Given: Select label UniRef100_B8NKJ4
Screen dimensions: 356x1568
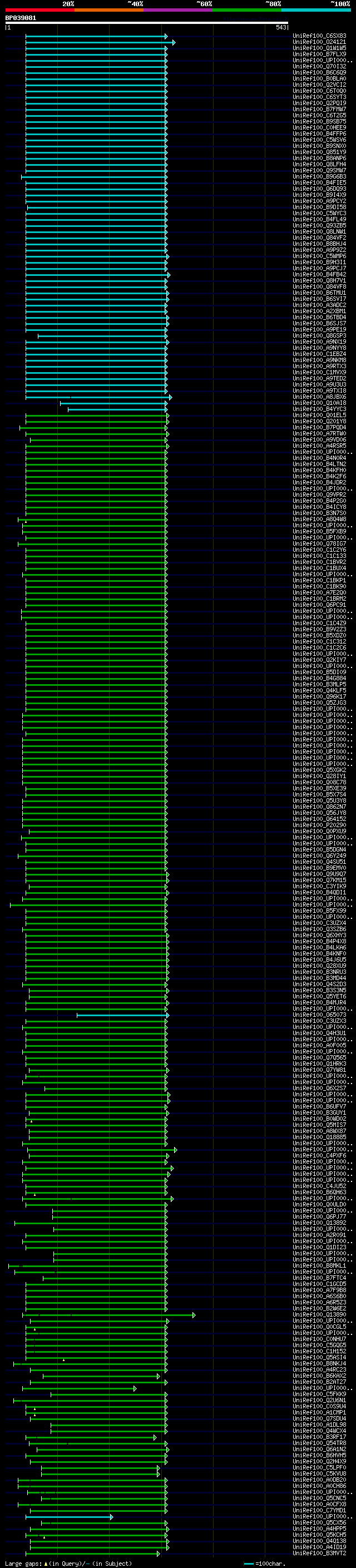Looking at the screenshot, I should [319, 1363].
